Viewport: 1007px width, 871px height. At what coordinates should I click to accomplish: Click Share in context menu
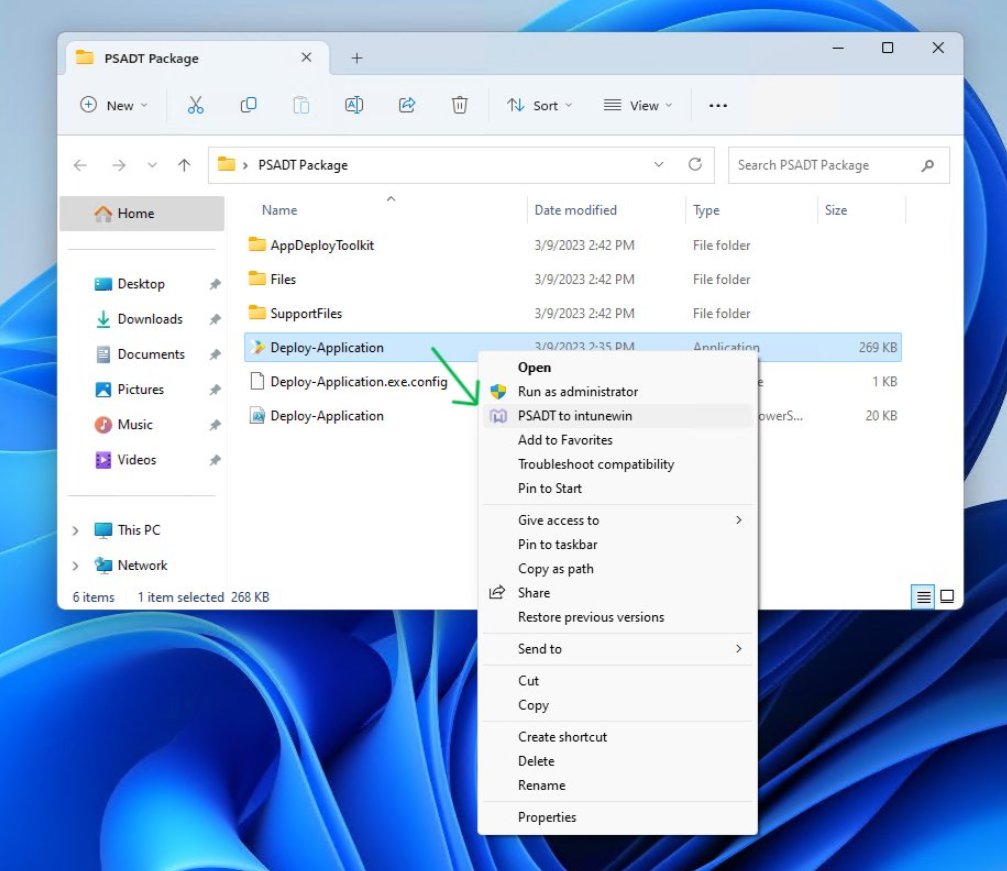(617, 593)
